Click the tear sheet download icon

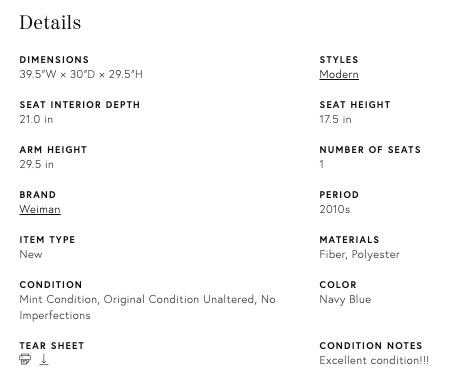(44, 359)
